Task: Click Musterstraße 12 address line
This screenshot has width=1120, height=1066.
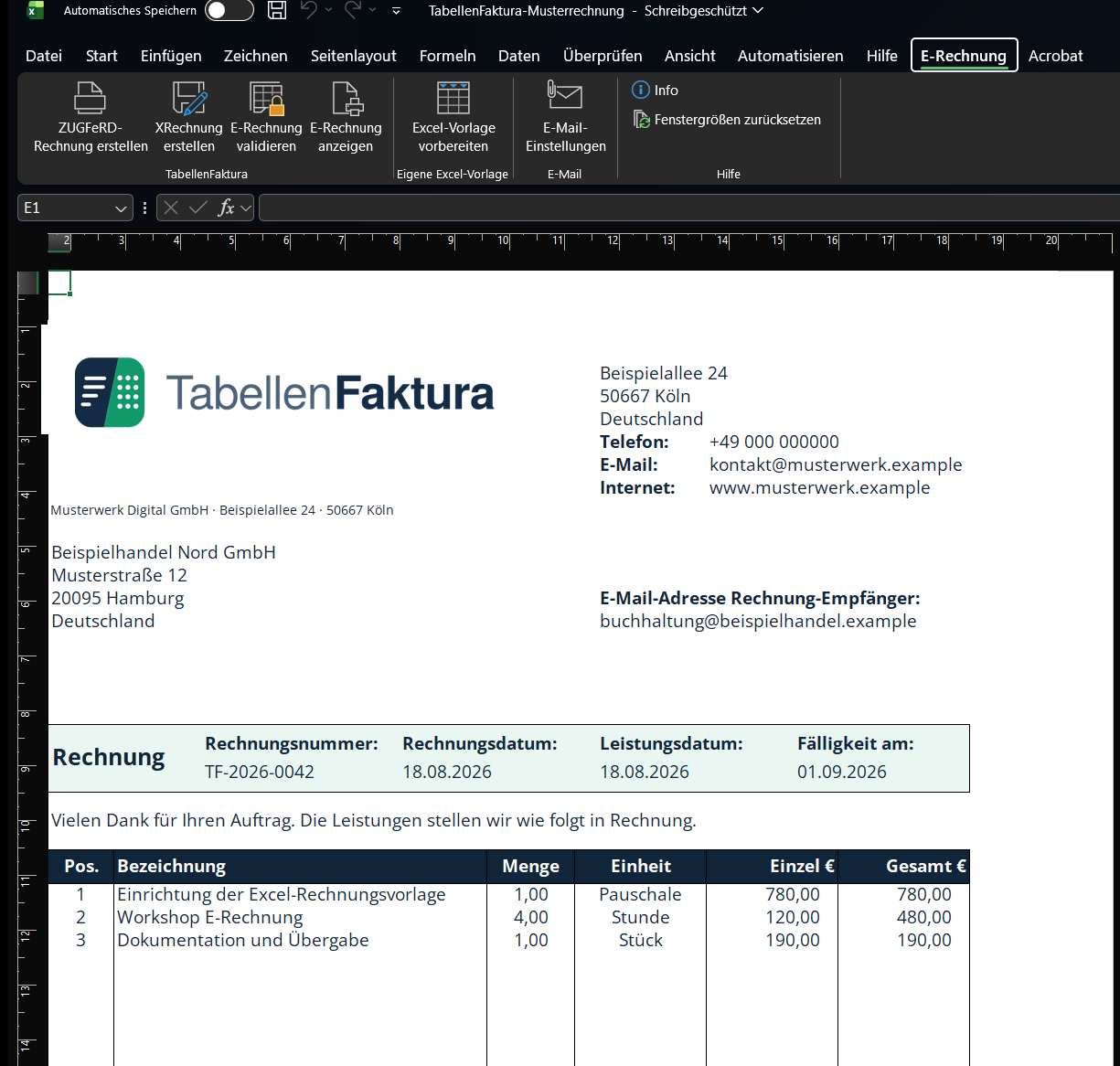Action: coord(119,575)
